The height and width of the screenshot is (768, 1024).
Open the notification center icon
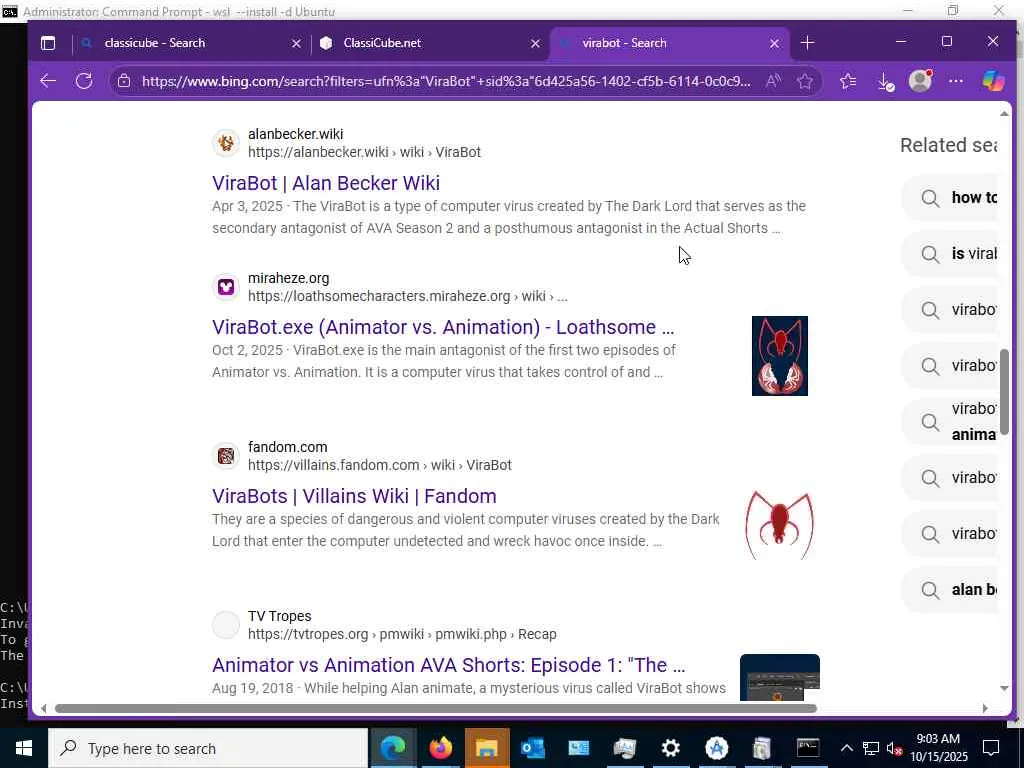point(991,748)
